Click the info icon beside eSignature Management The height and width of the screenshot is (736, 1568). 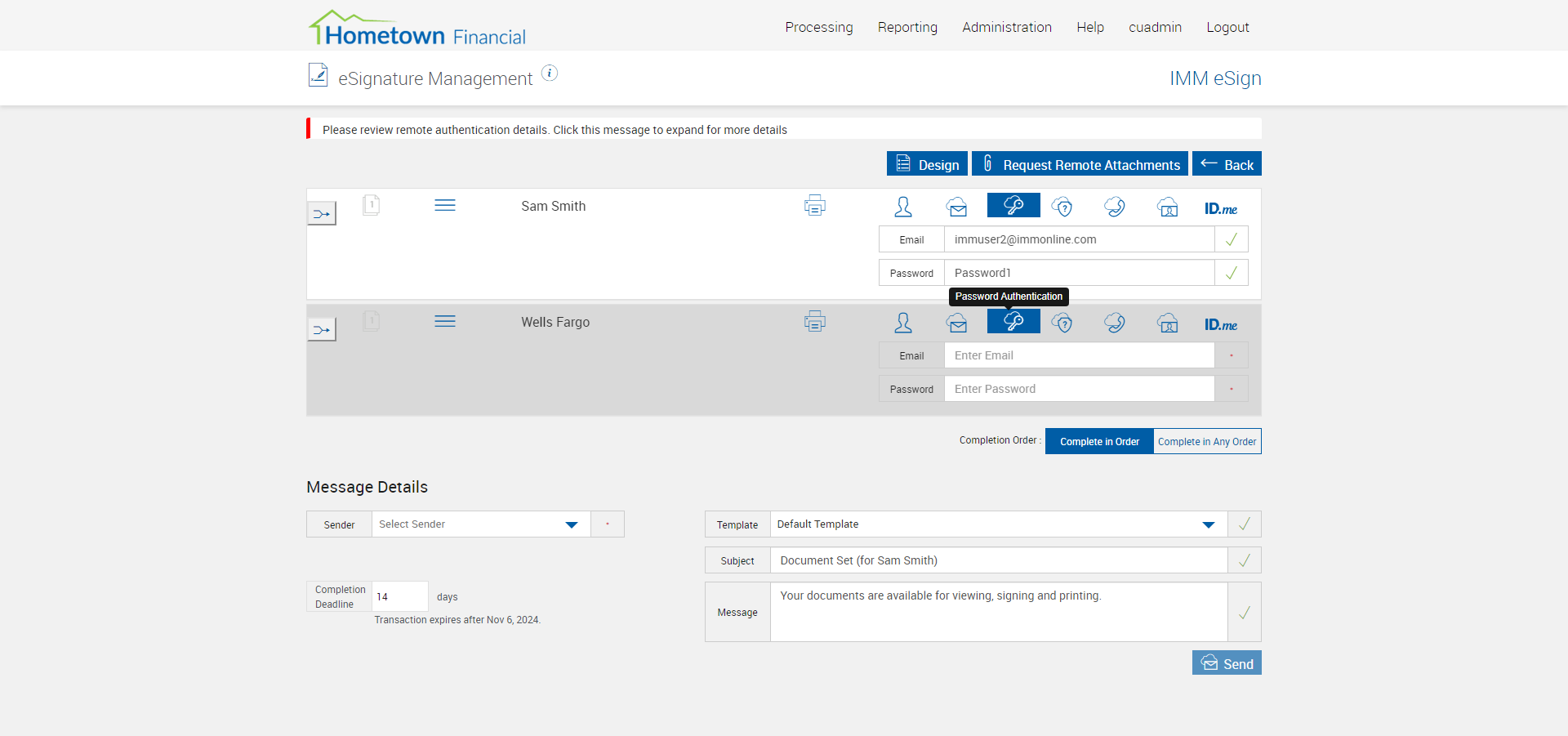pos(550,74)
